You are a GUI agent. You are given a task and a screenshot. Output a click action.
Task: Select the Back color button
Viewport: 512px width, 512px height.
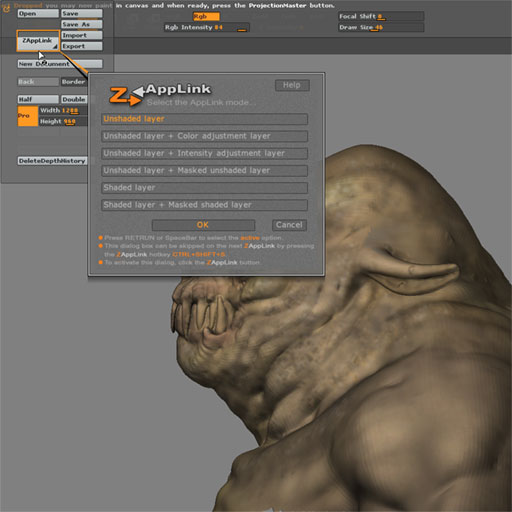click(x=38, y=82)
